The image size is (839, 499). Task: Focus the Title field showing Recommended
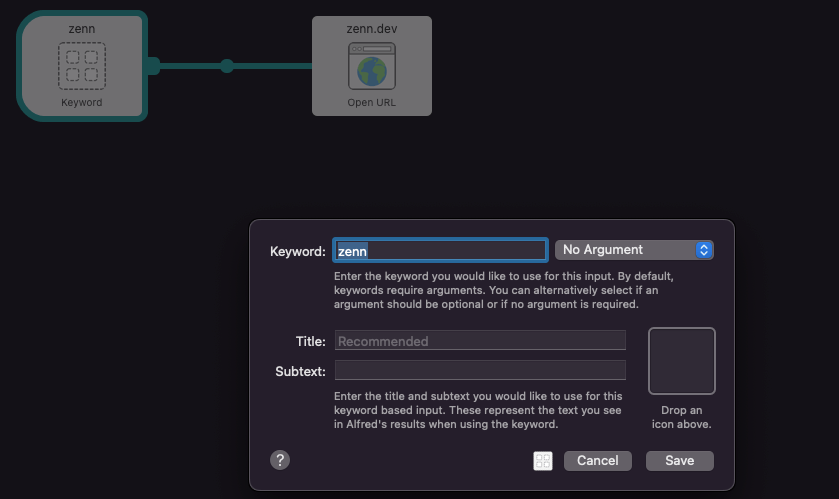point(480,341)
